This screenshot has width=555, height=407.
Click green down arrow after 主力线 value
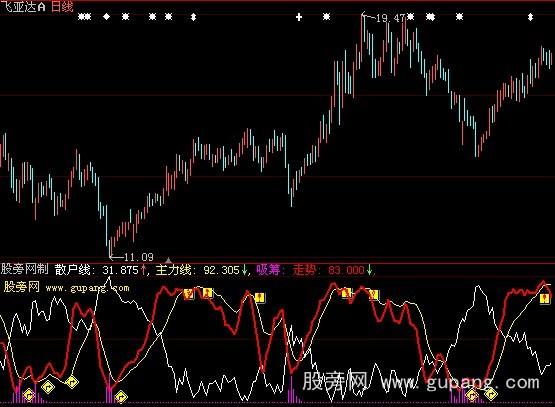coord(244,270)
